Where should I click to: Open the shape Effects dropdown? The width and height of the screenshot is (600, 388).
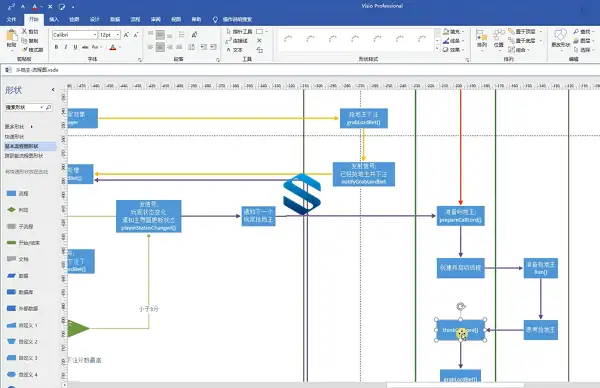click(x=453, y=50)
